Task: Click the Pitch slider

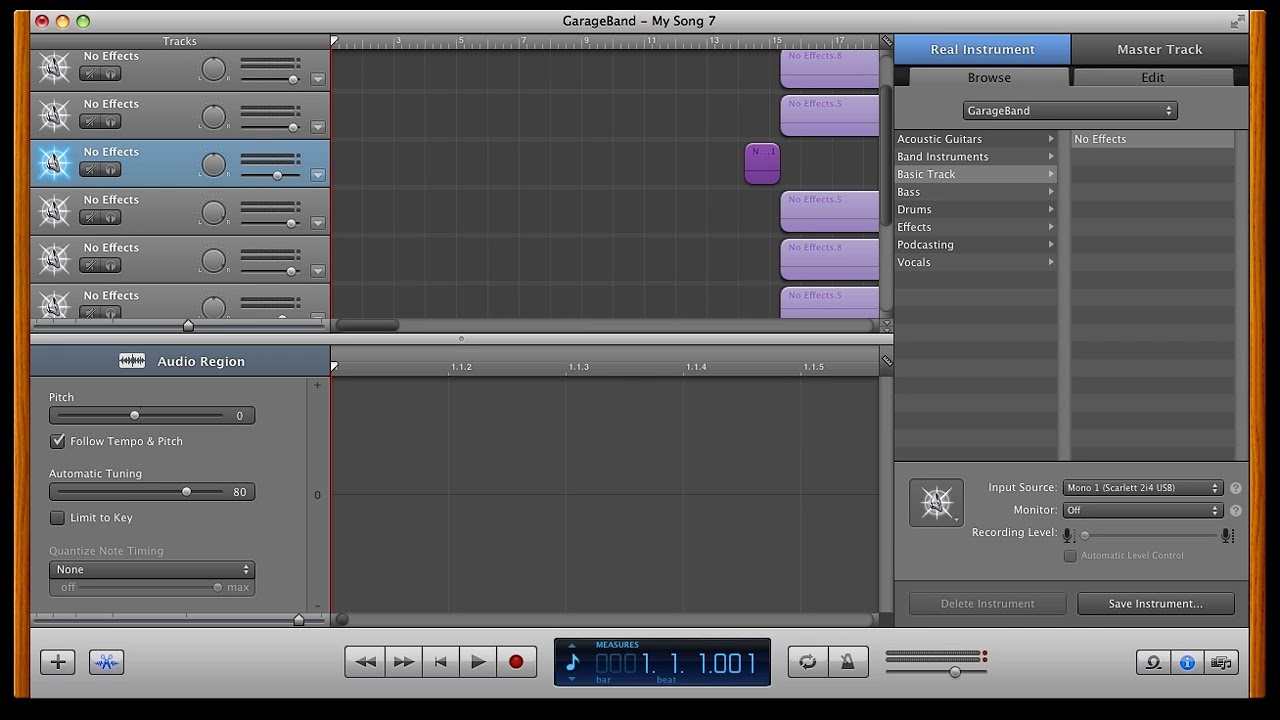Action: pyautogui.click(x=138, y=415)
